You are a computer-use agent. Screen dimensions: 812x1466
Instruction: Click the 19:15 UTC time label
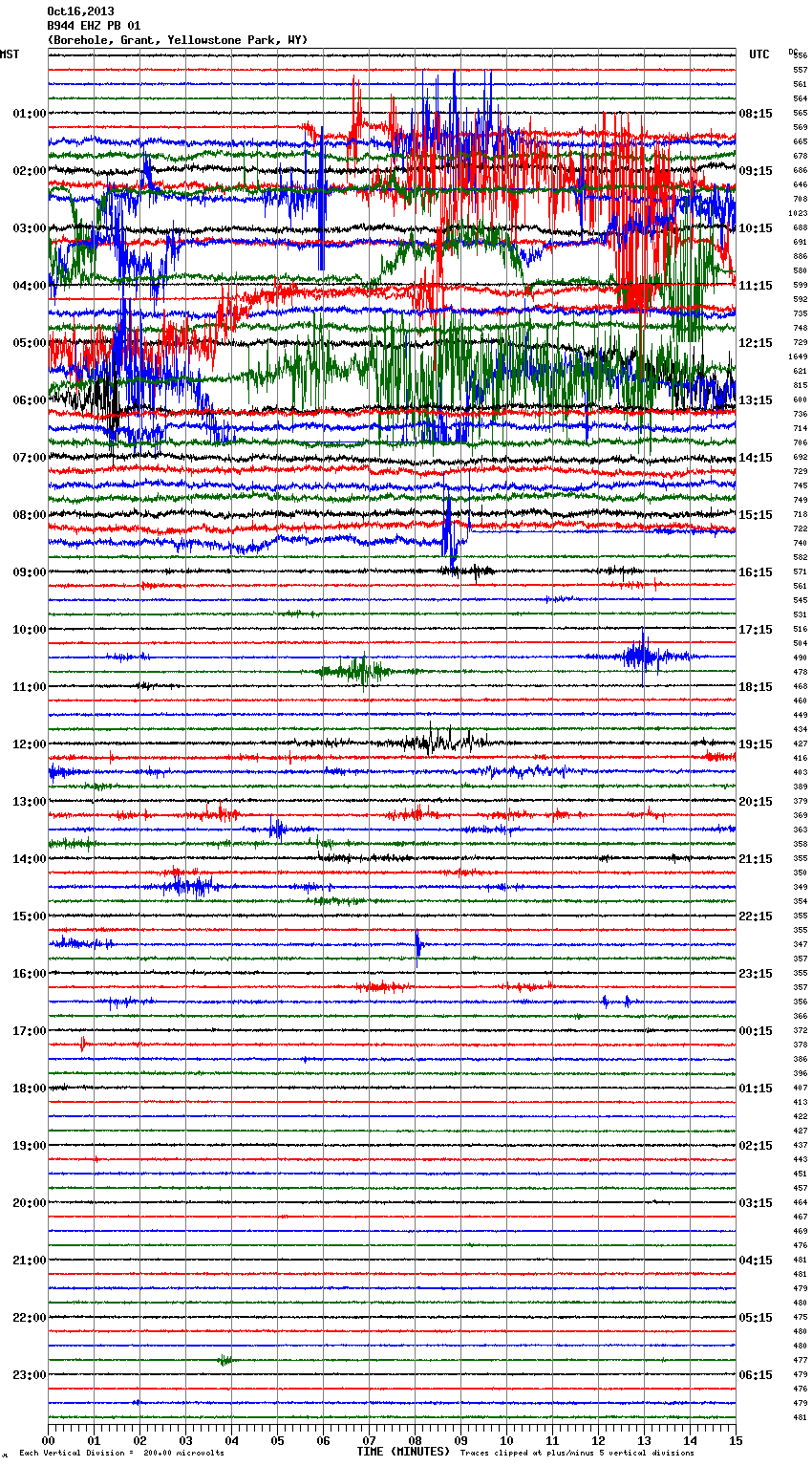(756, 744)
